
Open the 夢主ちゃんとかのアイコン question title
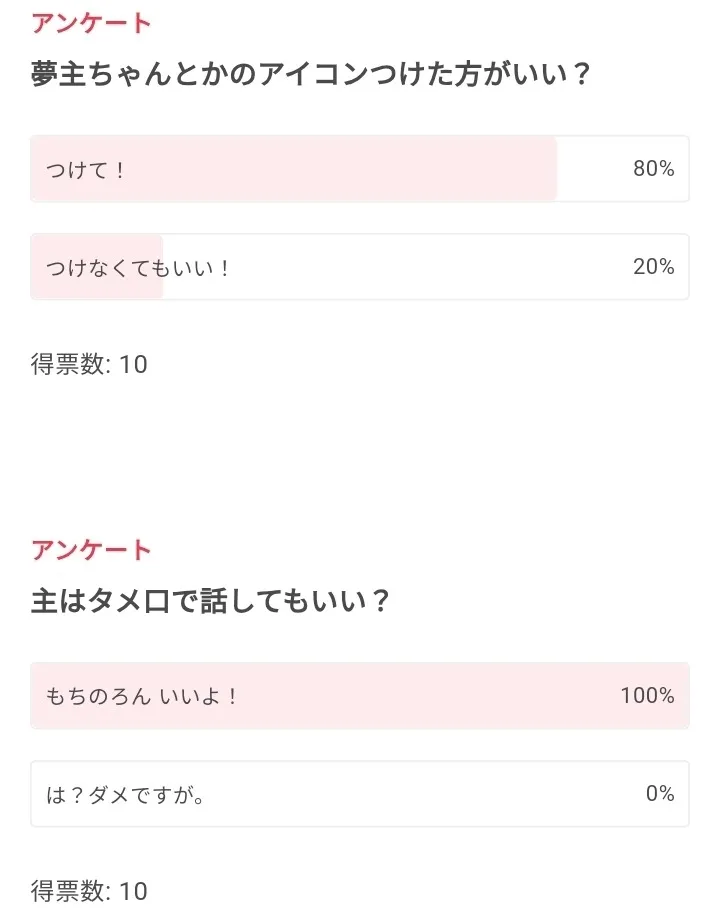pos(311,75)
